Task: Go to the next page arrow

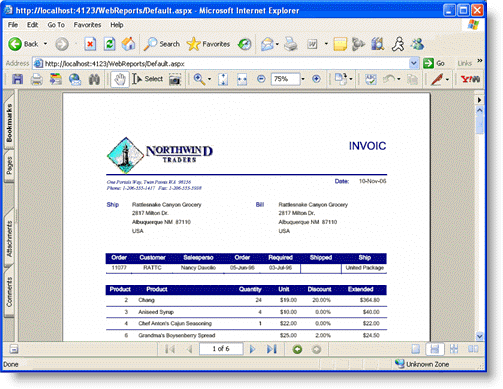Action: pyautogui.click(x=252, y=349)
